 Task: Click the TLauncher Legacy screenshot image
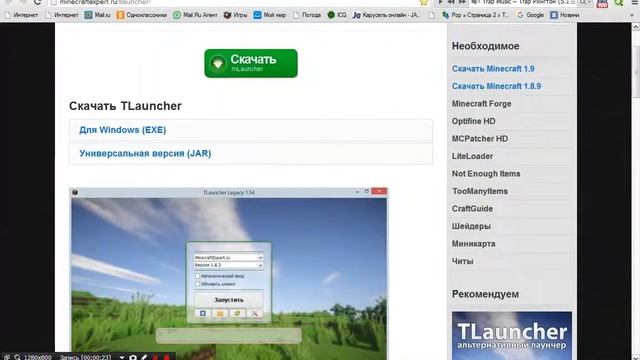(229, 273)
